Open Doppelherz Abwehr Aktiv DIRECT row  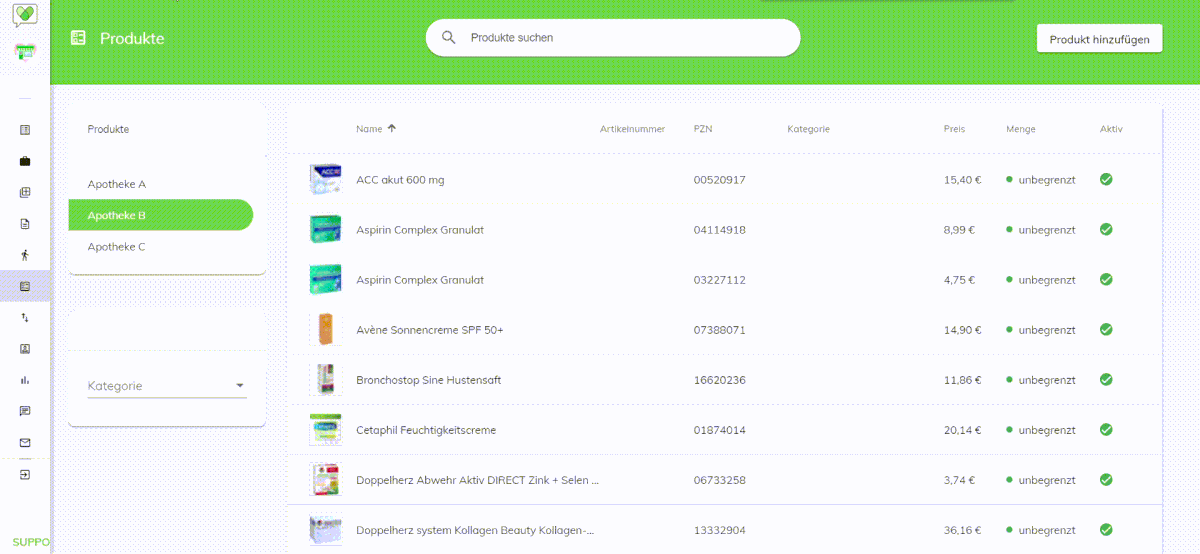click(724, 479)
